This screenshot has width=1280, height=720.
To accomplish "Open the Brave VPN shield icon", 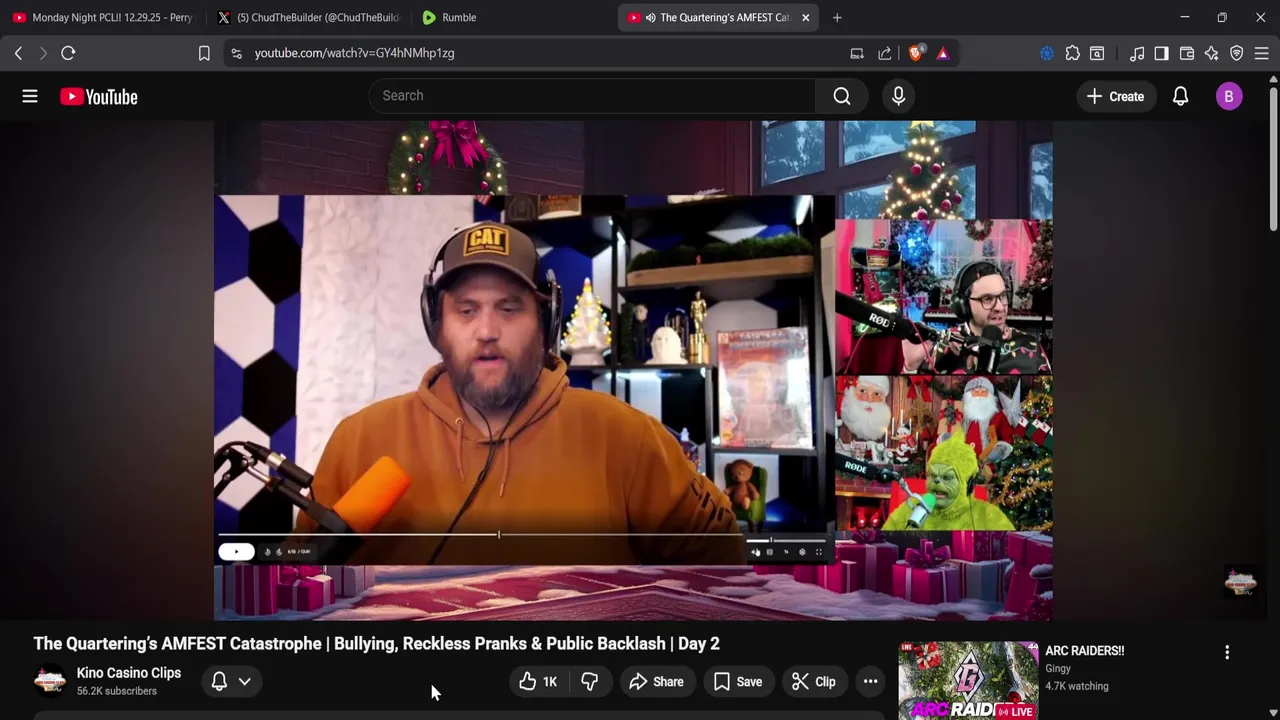I will (x=1237, y=53).
